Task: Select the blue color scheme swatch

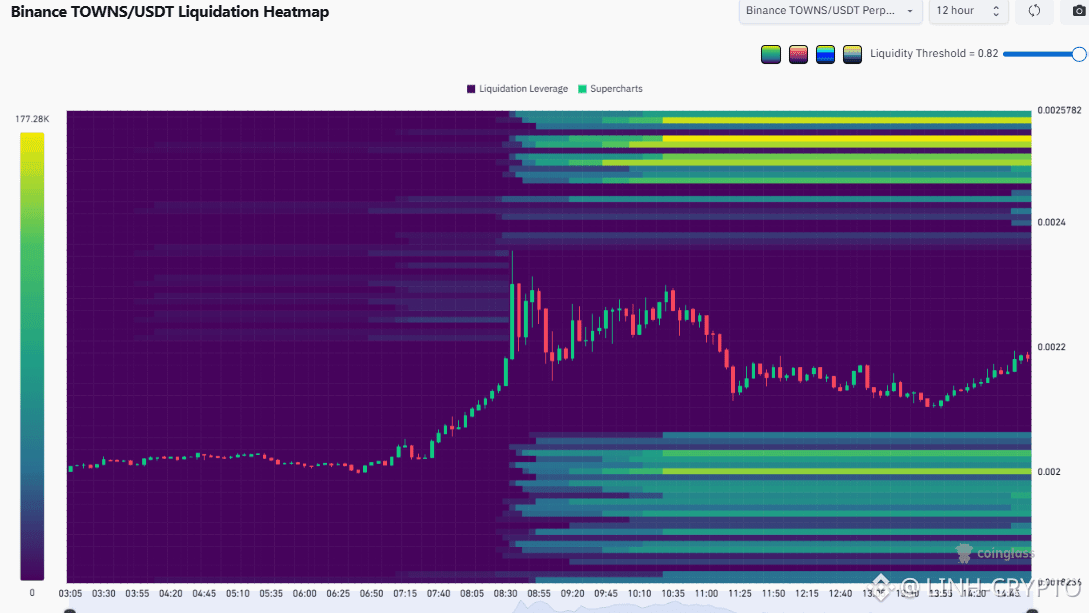Action: pyautogui.click(x=825, y=54)
